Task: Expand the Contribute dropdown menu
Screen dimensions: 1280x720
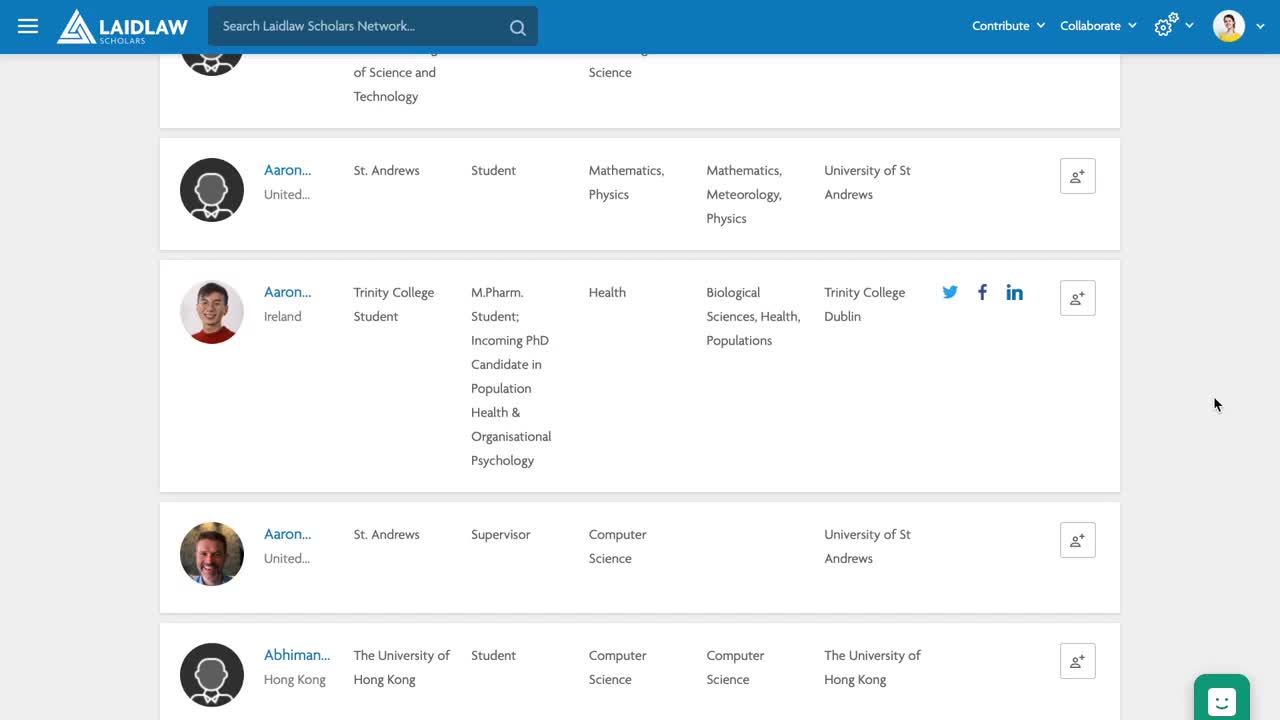Action: tap(1008, 26)
